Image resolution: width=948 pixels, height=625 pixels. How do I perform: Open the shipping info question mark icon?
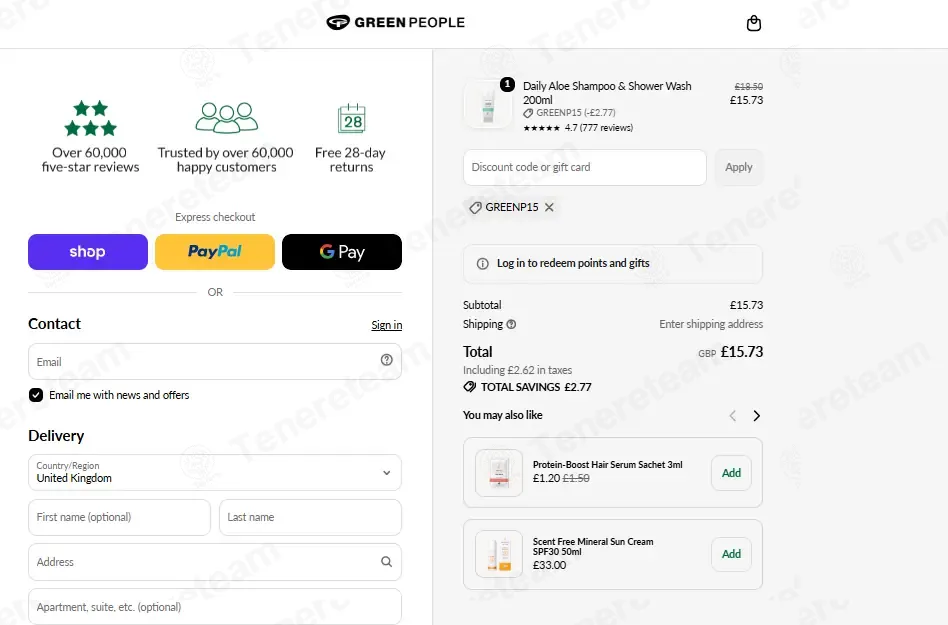point(511,324)
